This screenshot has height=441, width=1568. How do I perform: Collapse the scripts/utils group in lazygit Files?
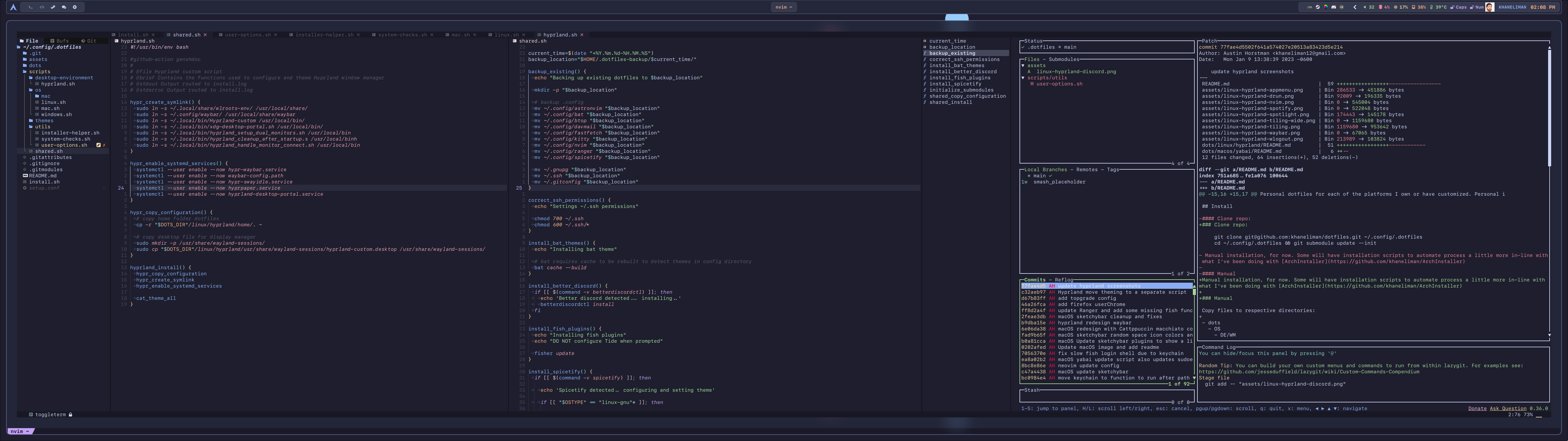point(1023,78)
